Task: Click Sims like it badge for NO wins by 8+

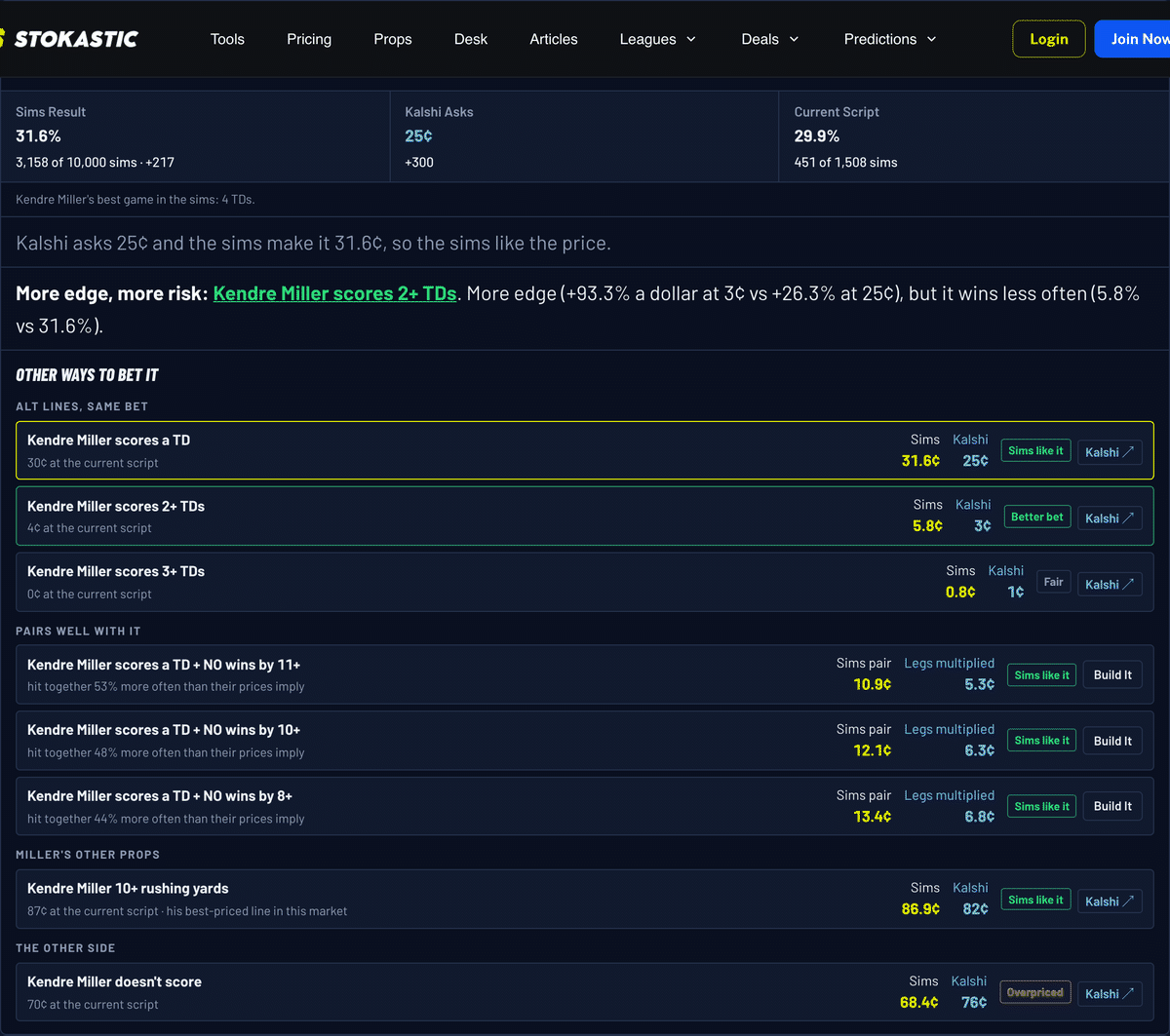Action: pyautogui.click(x=1041, y=806)
